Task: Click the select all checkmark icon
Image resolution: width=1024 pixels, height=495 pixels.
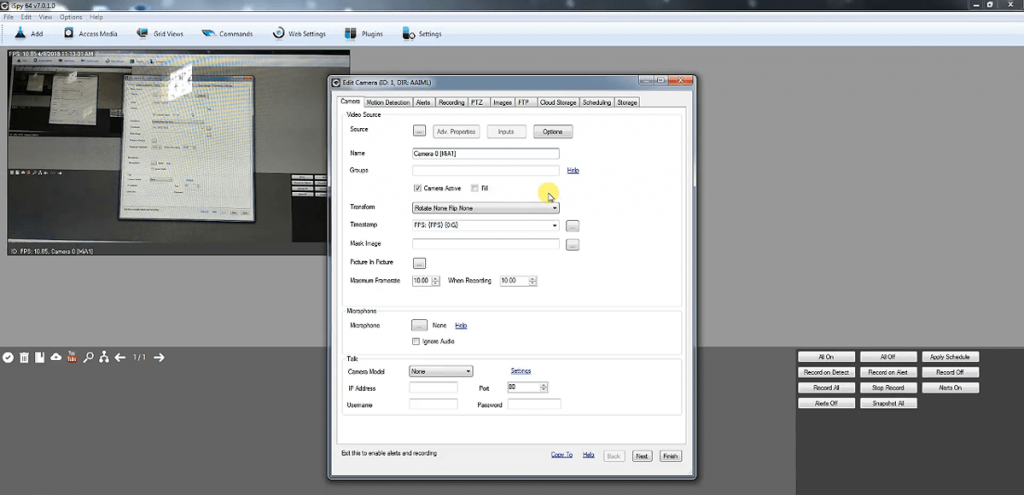Action: [8, 358]
